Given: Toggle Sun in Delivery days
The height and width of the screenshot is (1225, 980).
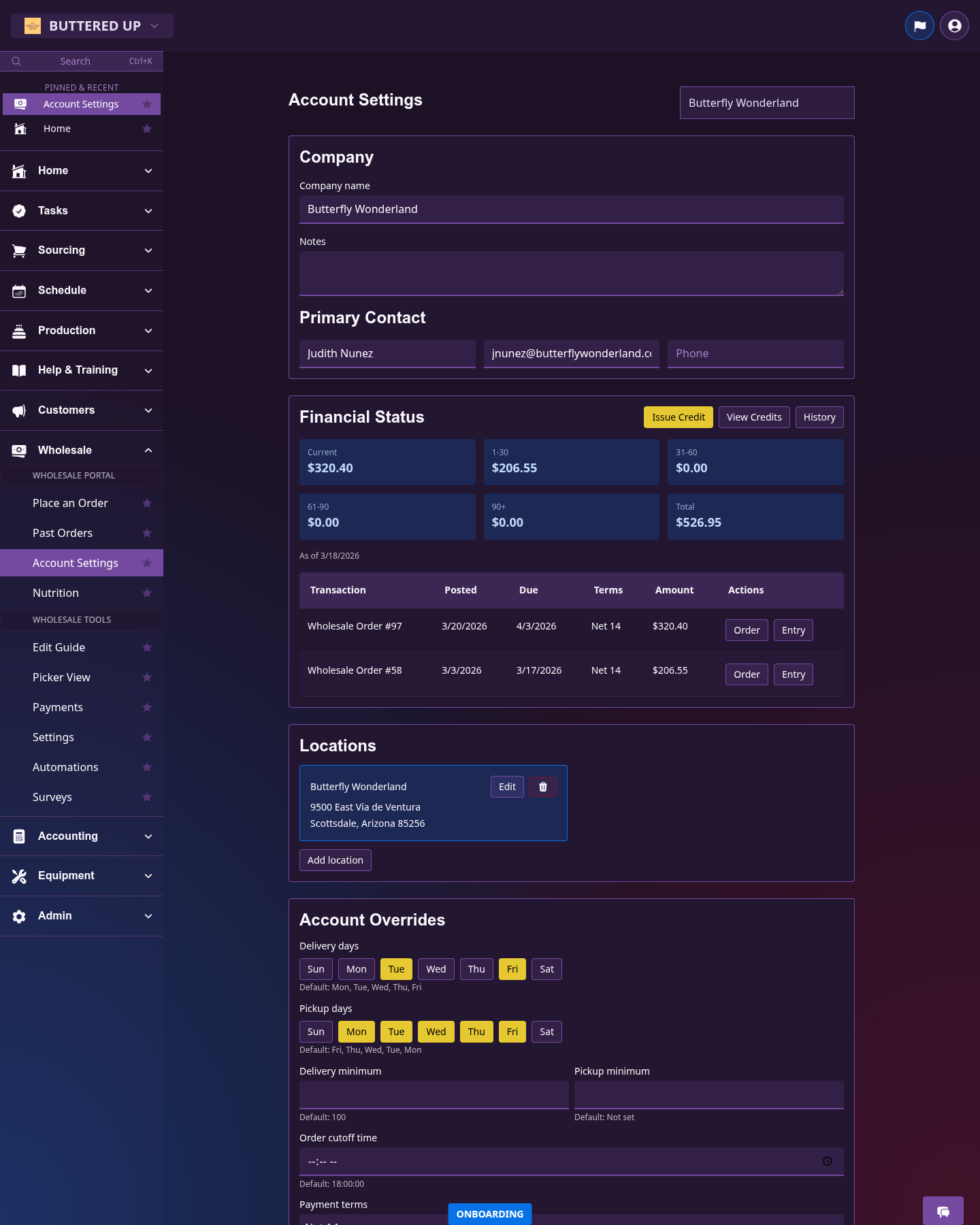Looking at the screenshot, I should coord(316,969).
